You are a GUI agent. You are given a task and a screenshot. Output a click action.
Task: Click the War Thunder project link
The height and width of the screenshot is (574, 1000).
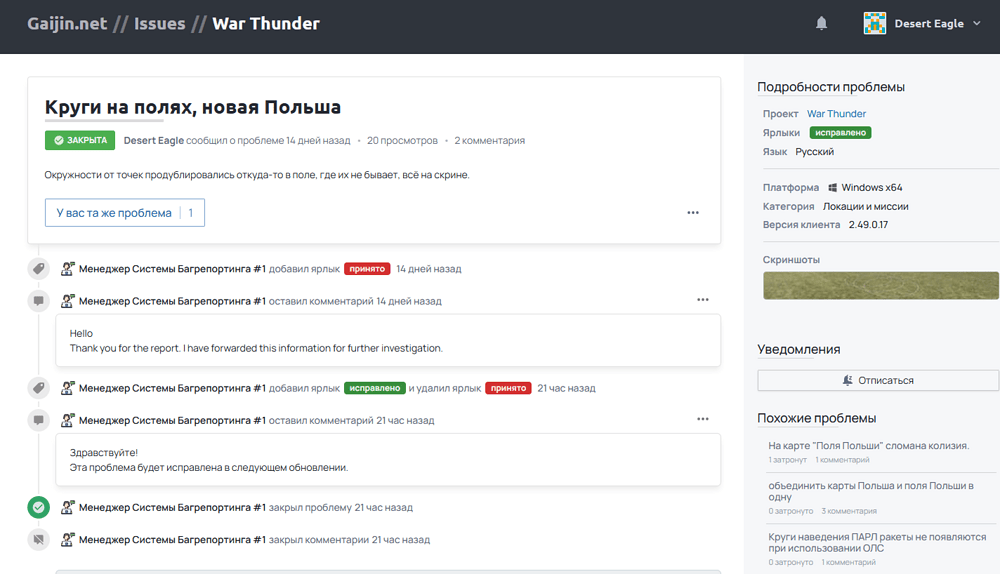coord(836,114)
